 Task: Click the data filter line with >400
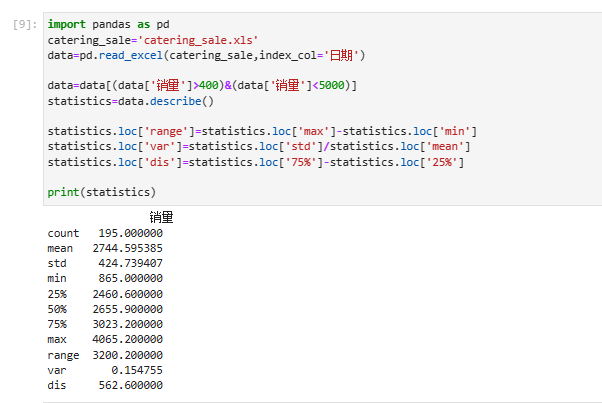tap(202, 85)
